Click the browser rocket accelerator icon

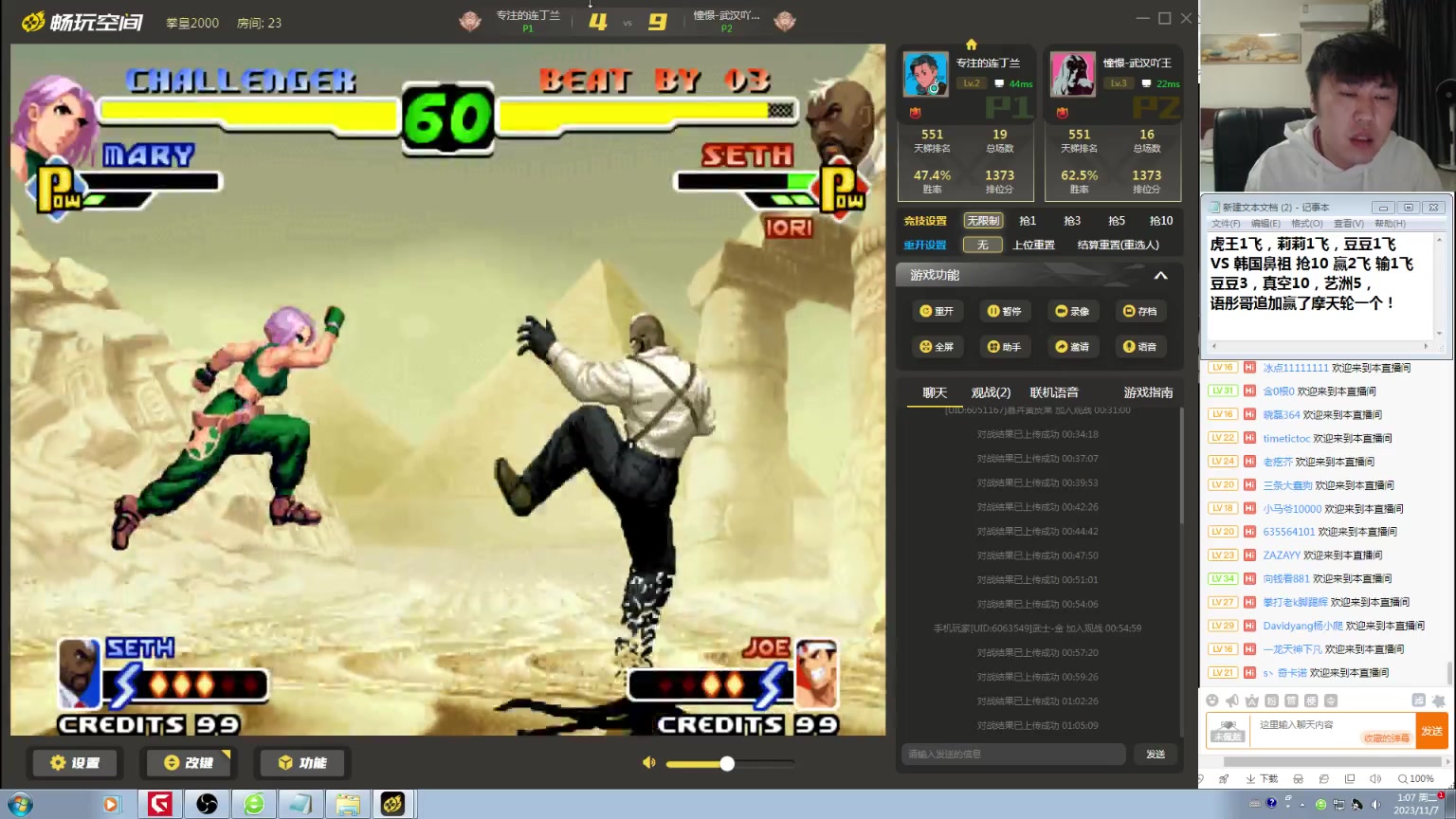tap(1224, 779)
